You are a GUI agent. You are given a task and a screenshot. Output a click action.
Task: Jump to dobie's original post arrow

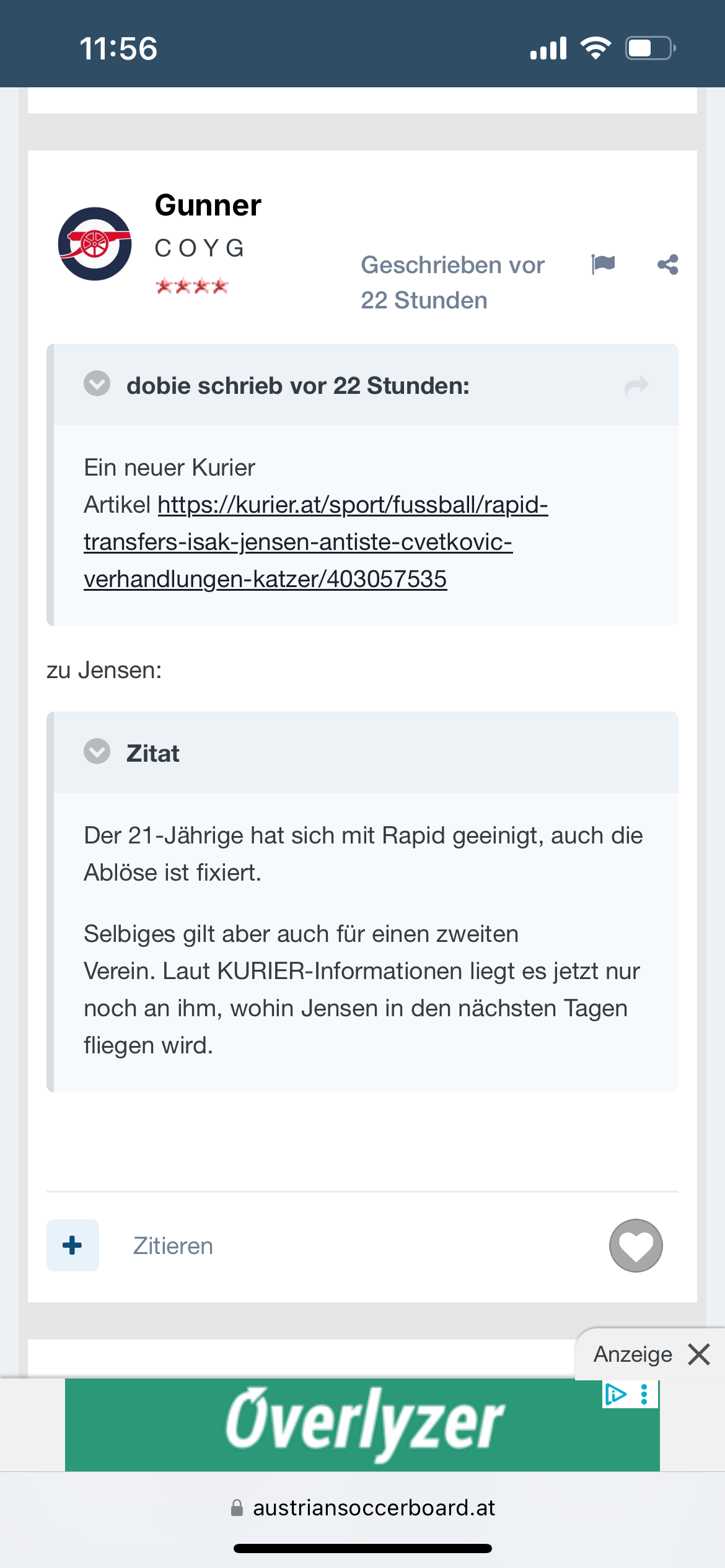pos(636,386)
